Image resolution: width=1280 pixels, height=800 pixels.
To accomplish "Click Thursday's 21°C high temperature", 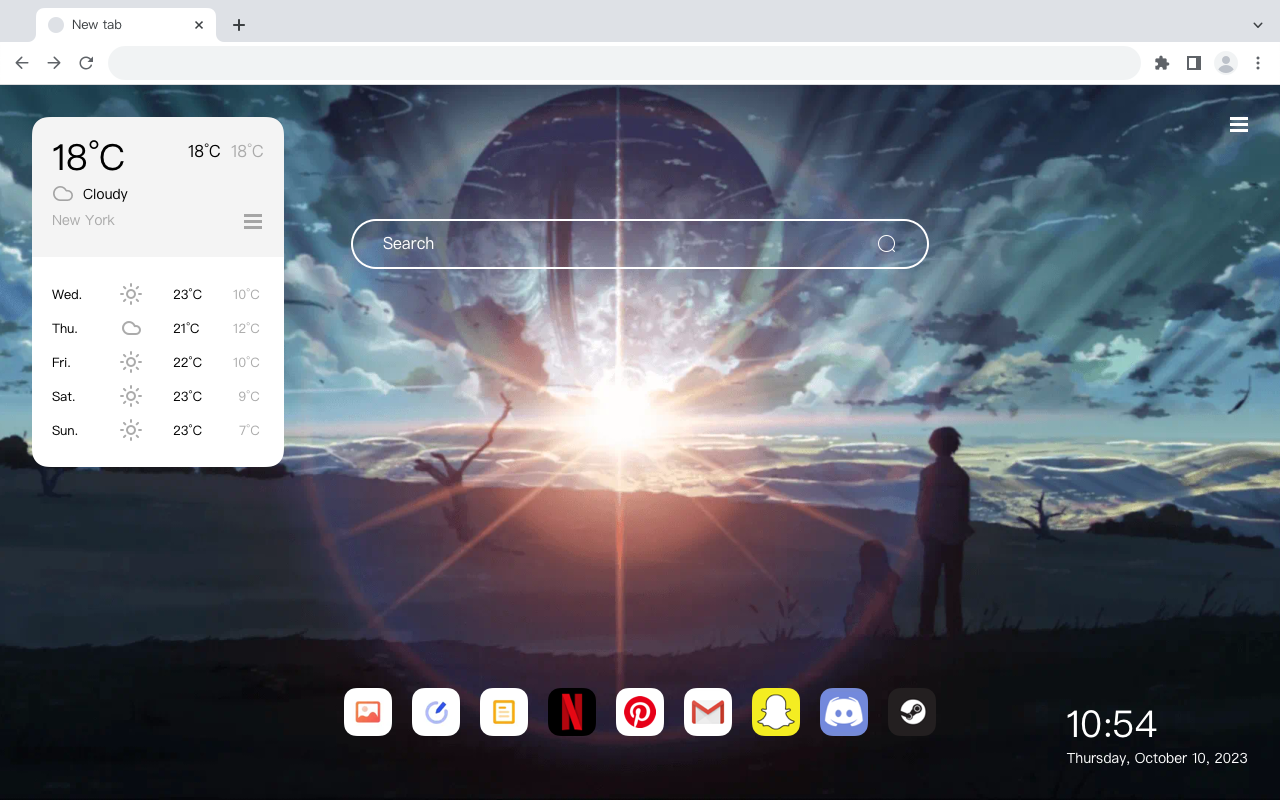I will click(187, 329).
